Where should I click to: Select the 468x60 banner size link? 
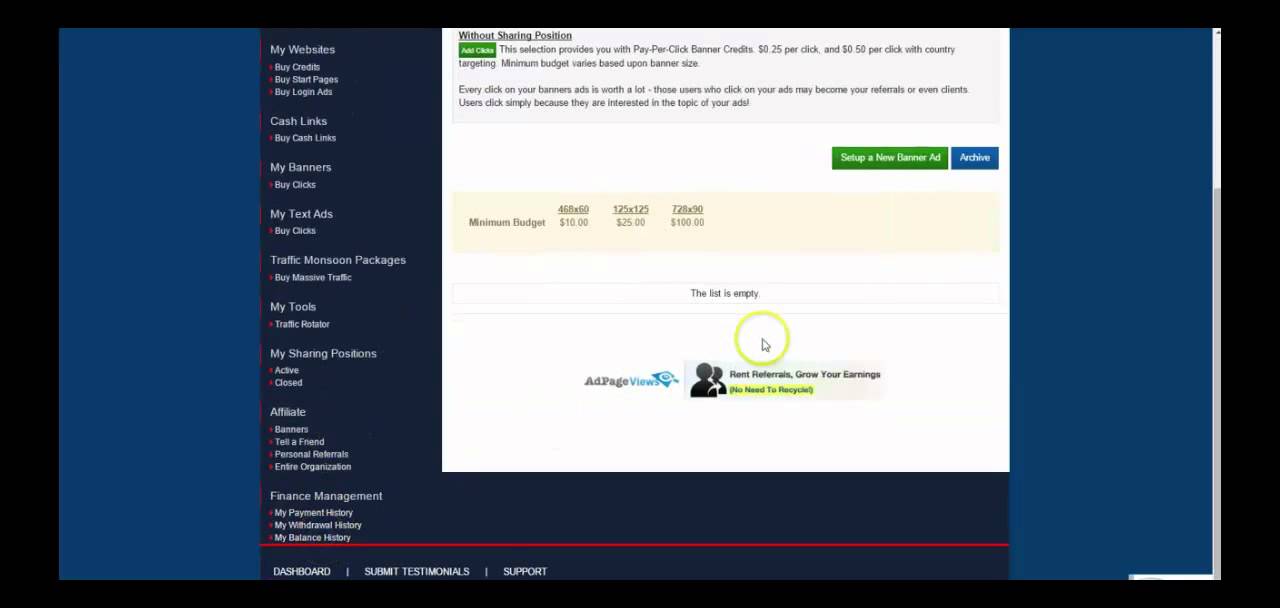tap(573, 209)
